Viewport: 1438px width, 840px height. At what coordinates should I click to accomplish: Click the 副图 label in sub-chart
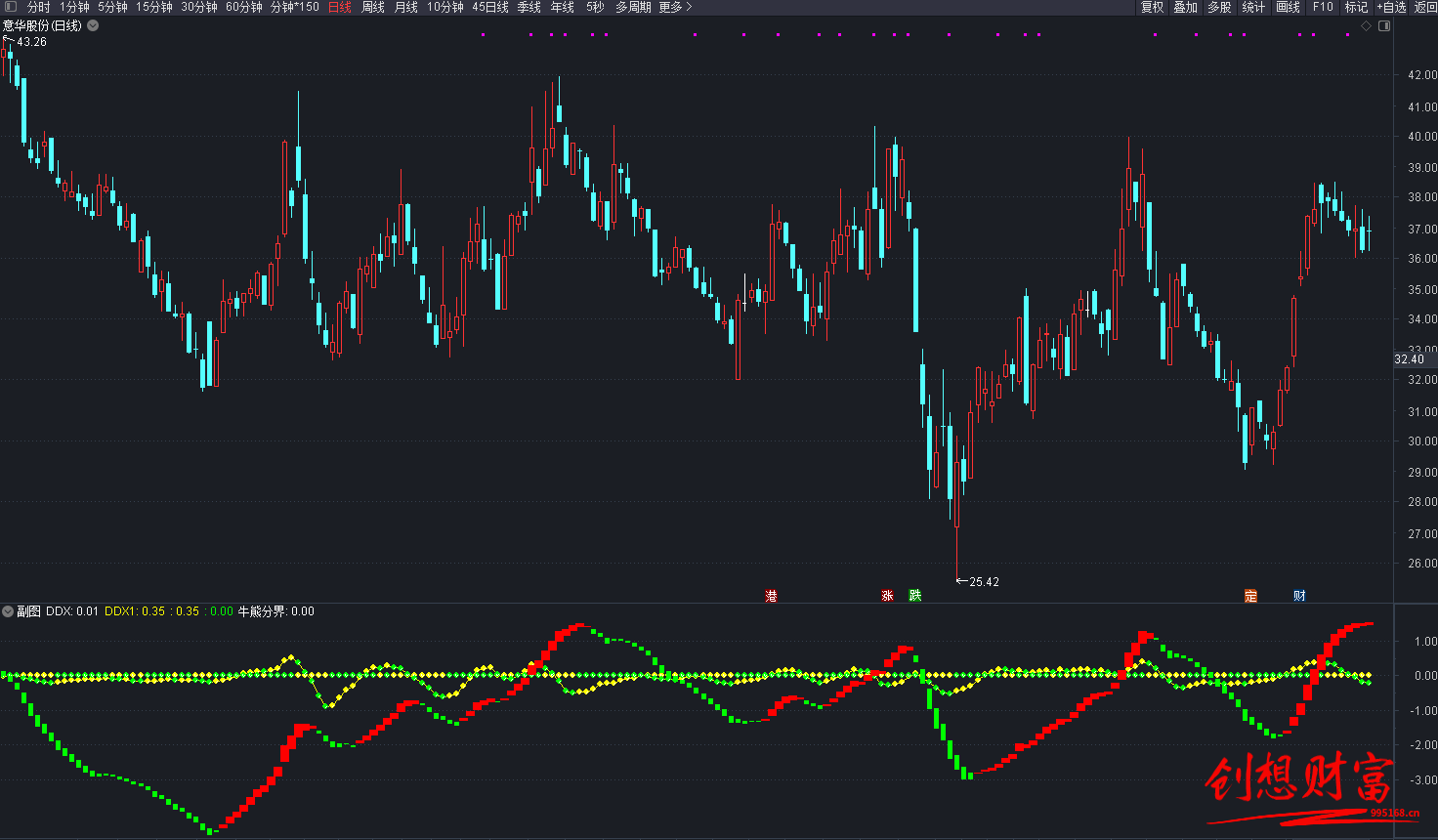click(x=28, y=611)
